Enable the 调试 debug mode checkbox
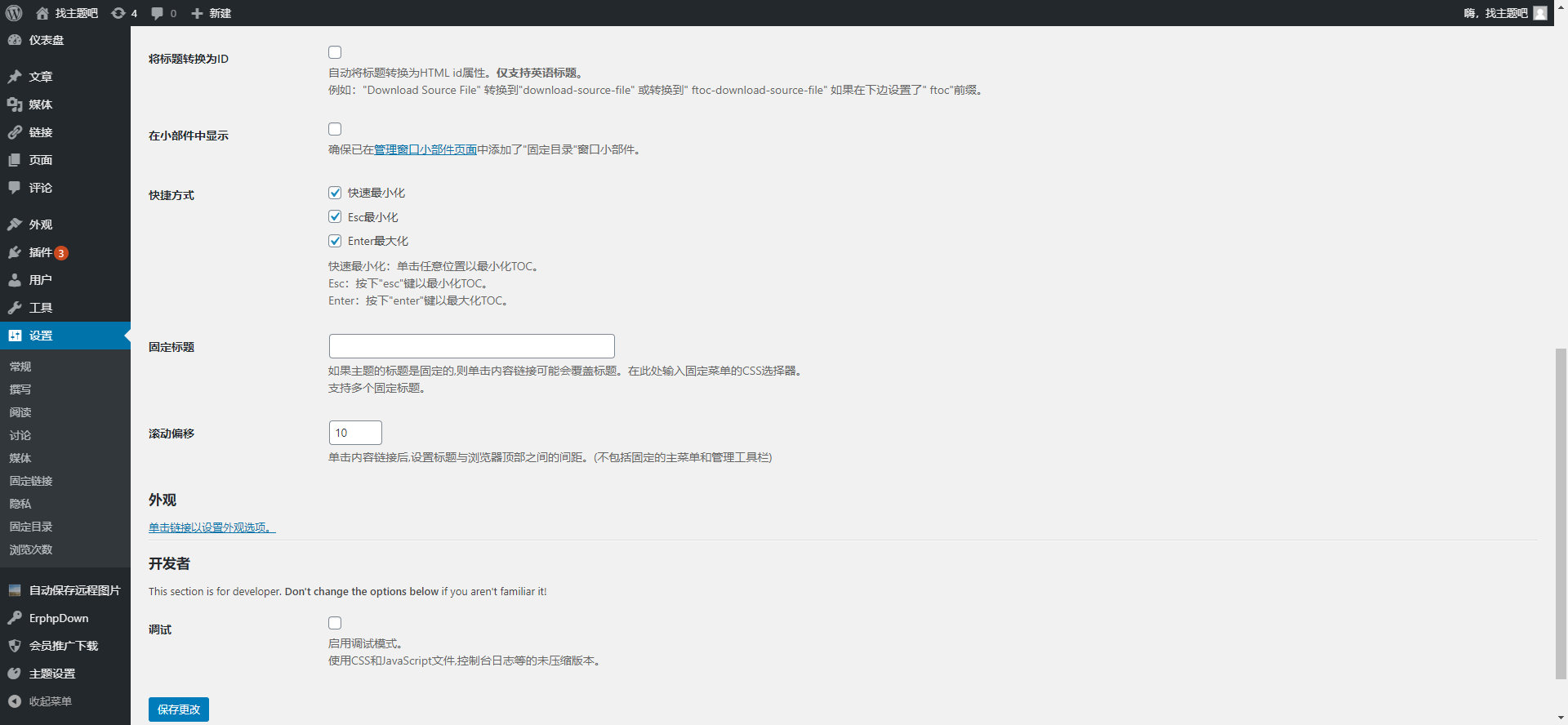 335,623
